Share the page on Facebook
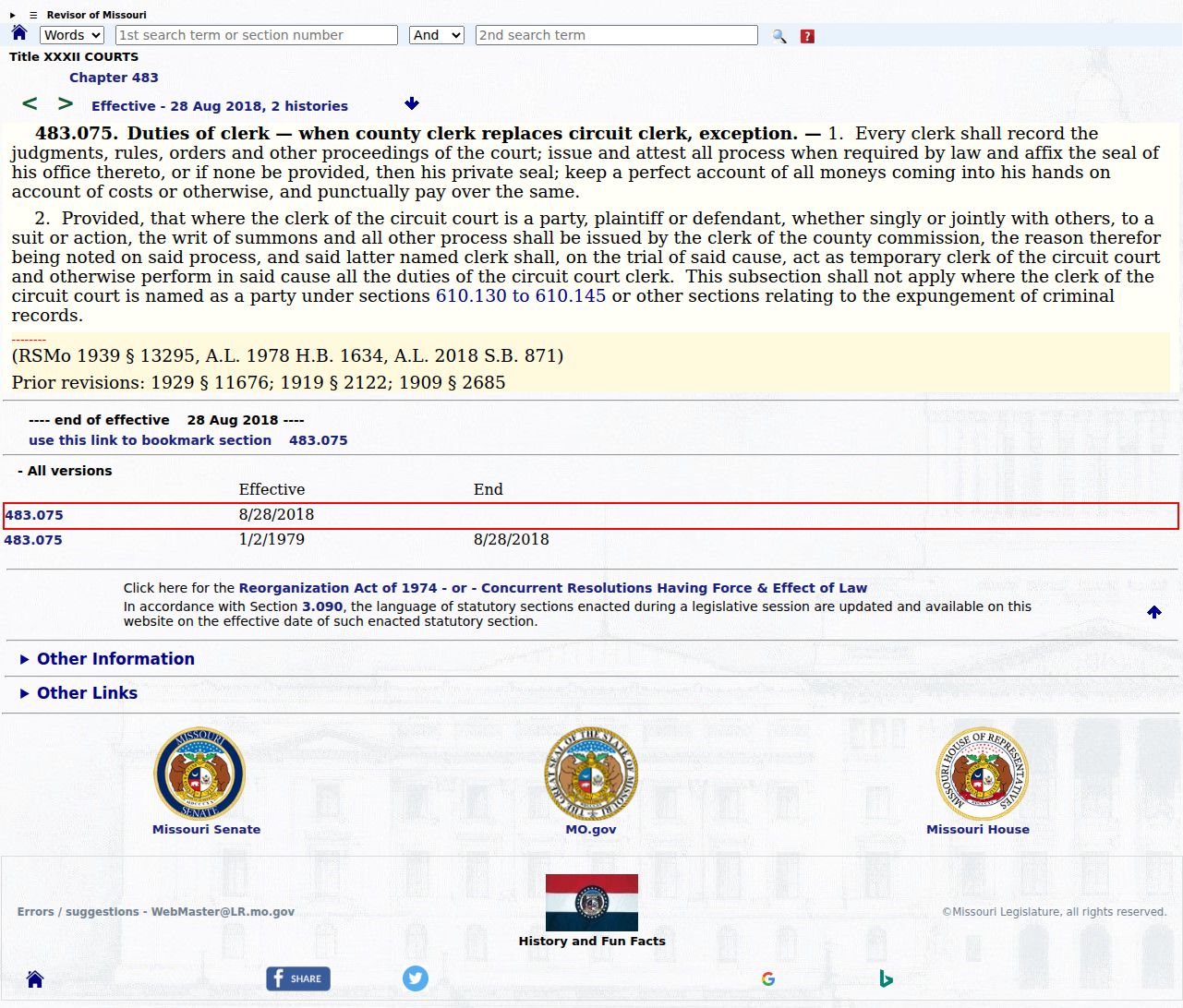 pos(298,978)
